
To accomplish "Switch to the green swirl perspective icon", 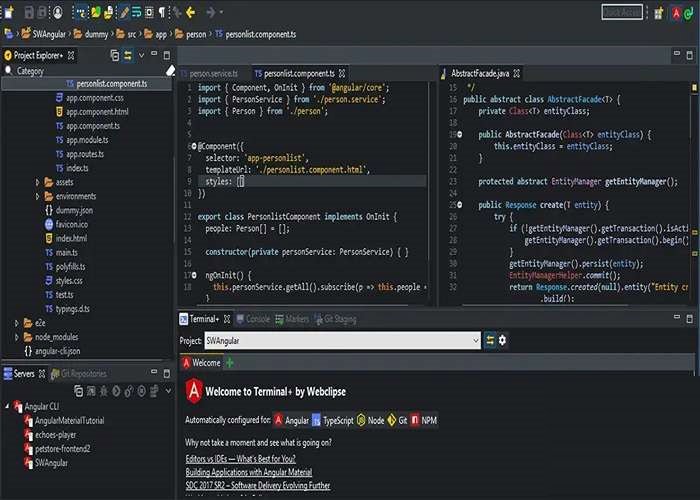I will [x=688, y=13].
